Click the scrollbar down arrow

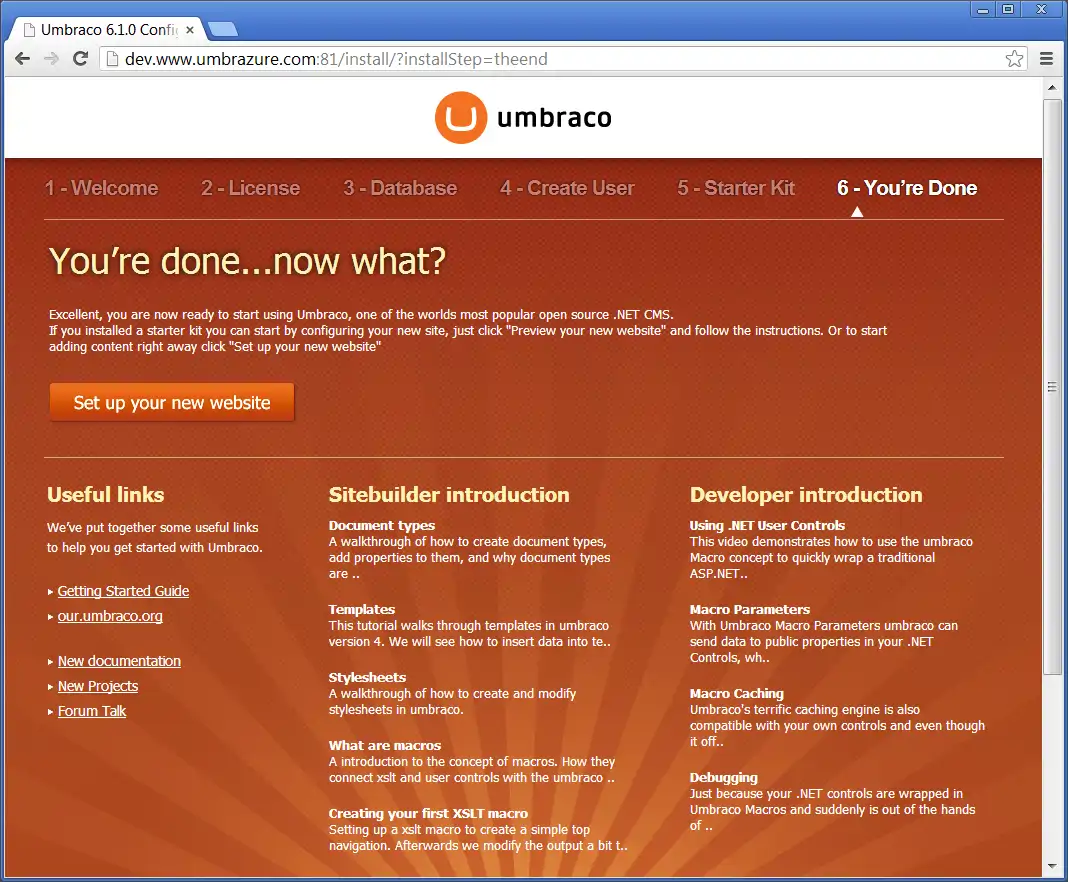(x=1052, y=866)
